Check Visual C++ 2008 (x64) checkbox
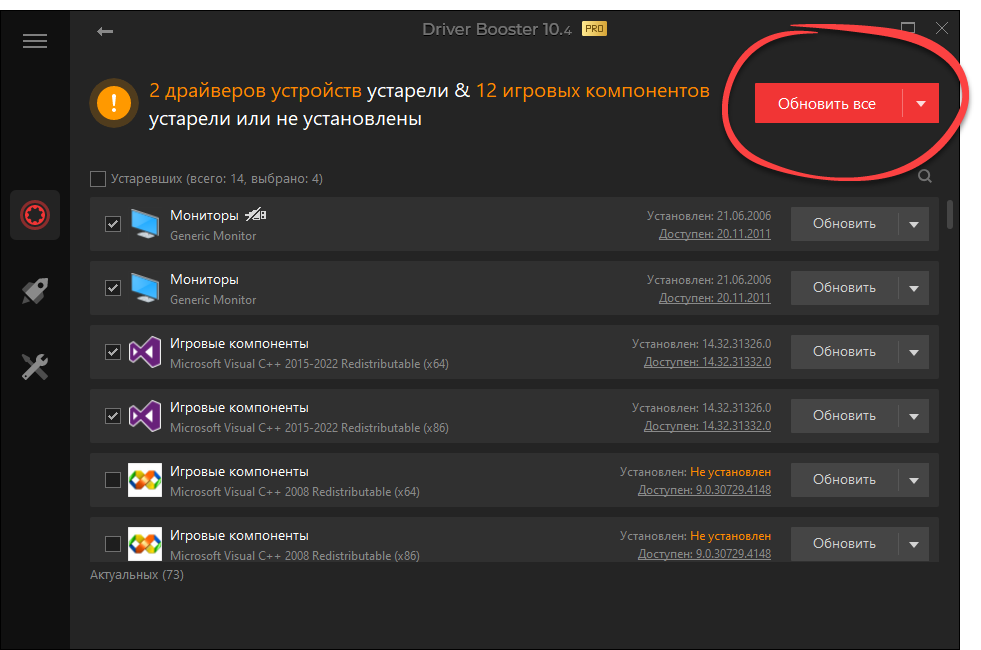 click(113, 480)
